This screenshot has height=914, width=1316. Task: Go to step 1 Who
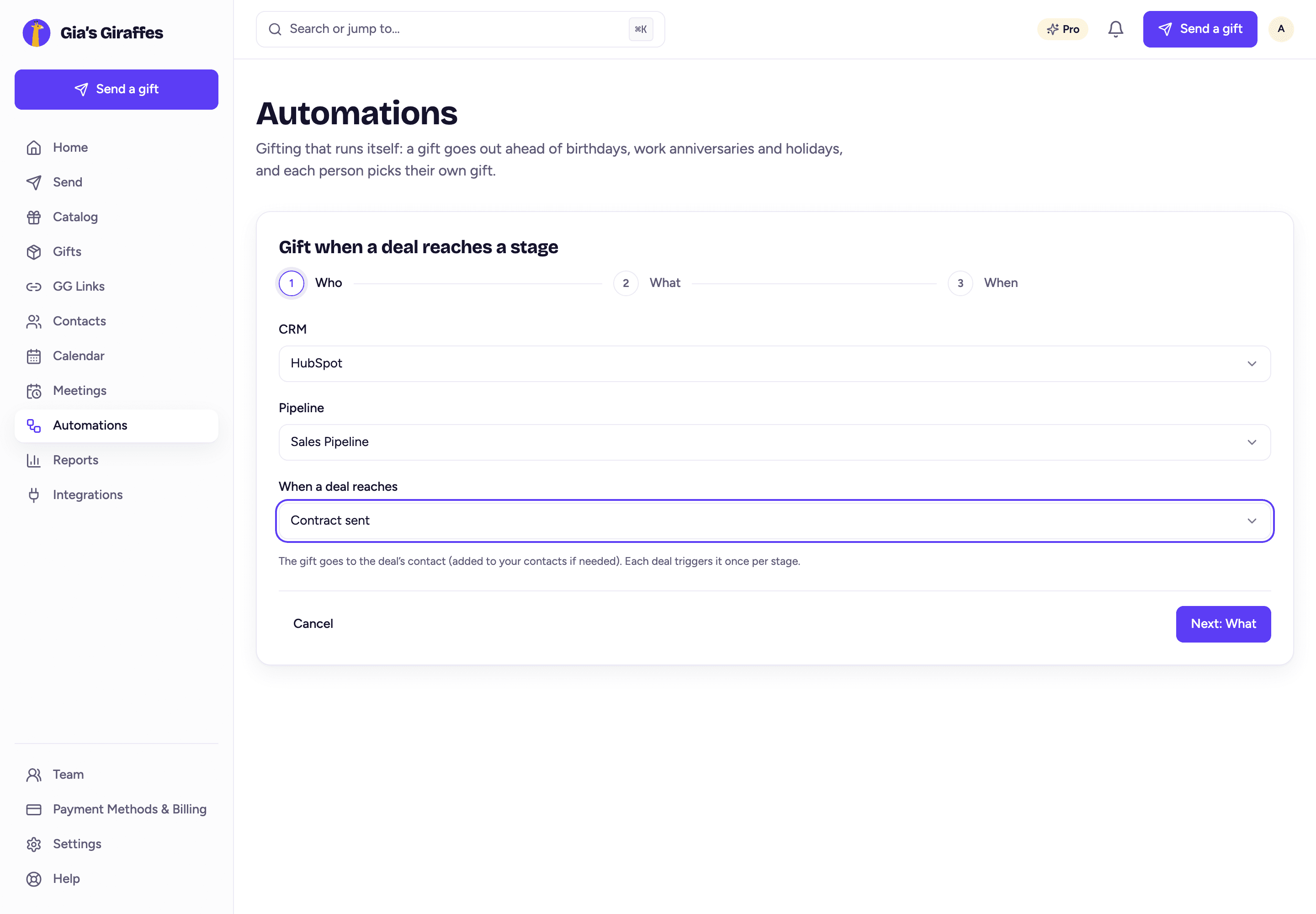click(x=310, y=283)
